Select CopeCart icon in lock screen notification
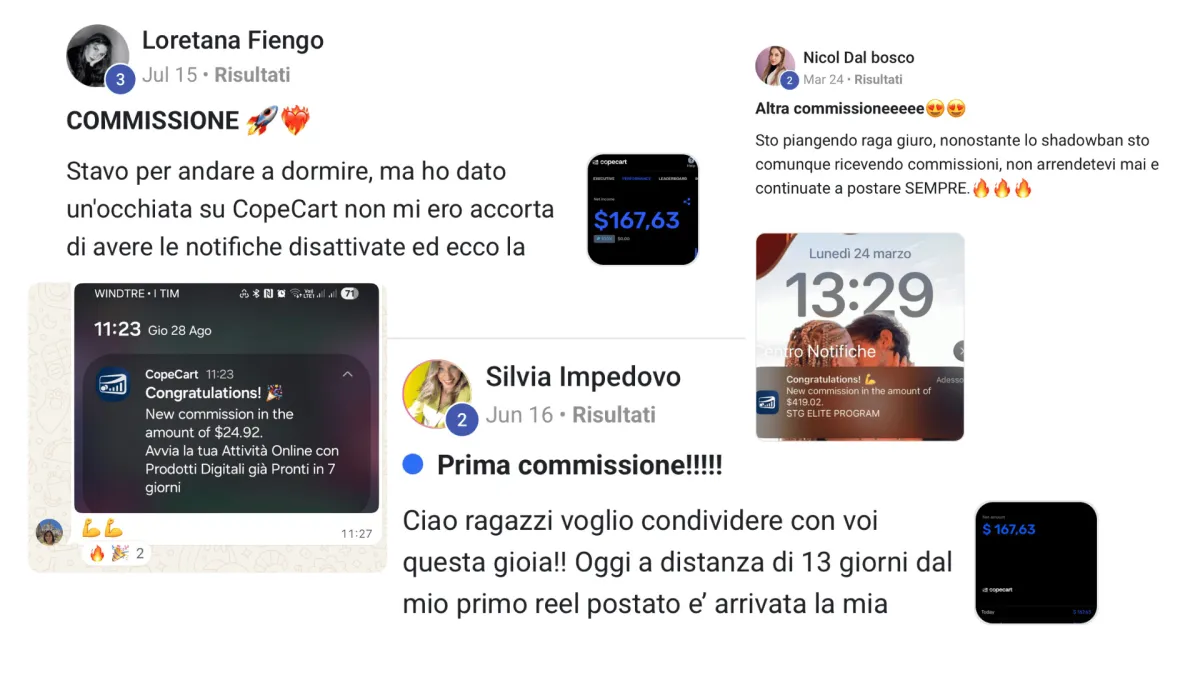 [767, 402]
